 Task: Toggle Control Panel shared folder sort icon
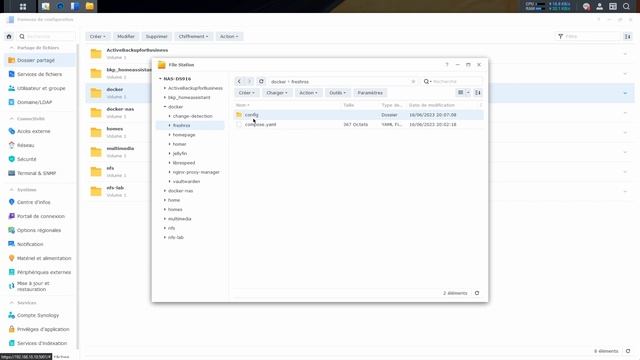(x=628, y=36)
